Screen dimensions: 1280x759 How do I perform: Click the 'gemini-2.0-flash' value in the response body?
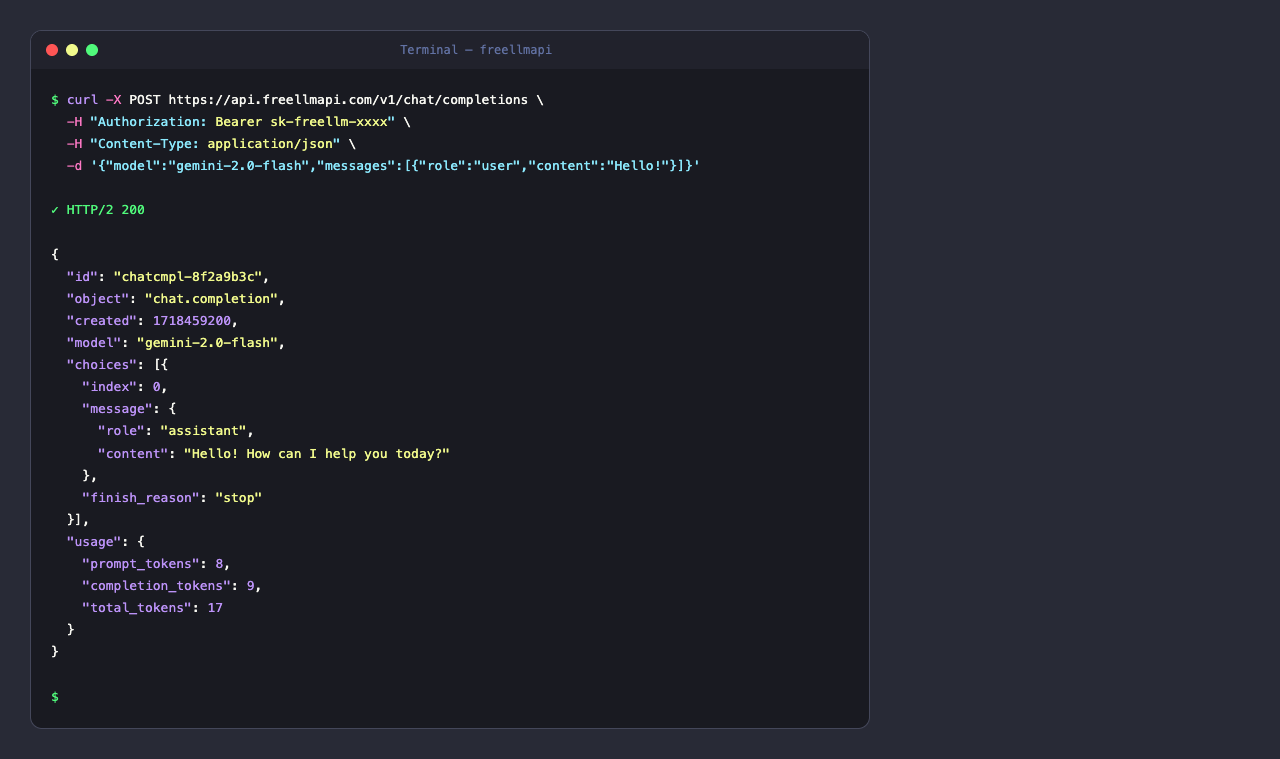(207, 343)
